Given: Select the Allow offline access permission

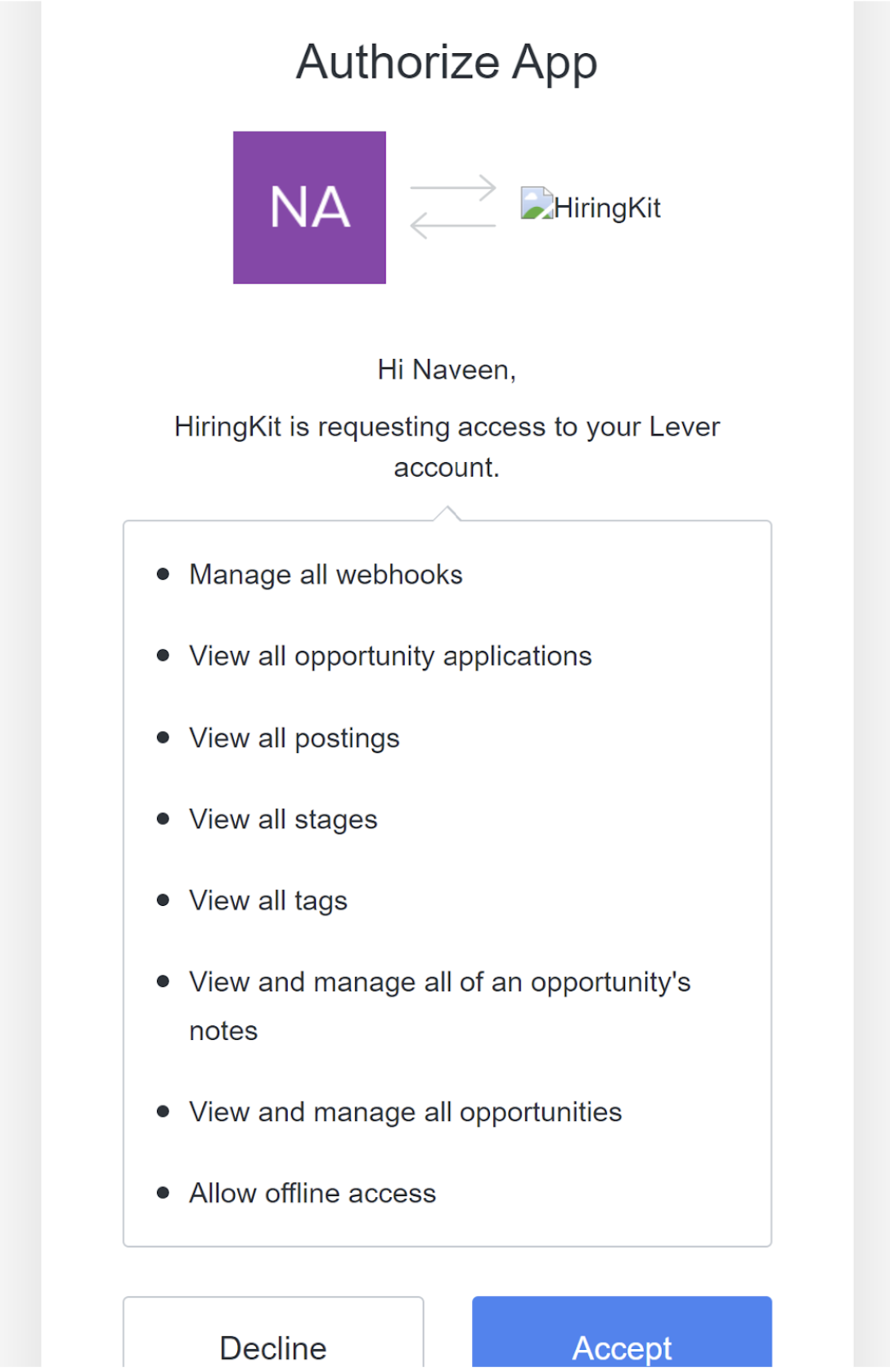Looking at the screenshot, I should pos(312,1194).
